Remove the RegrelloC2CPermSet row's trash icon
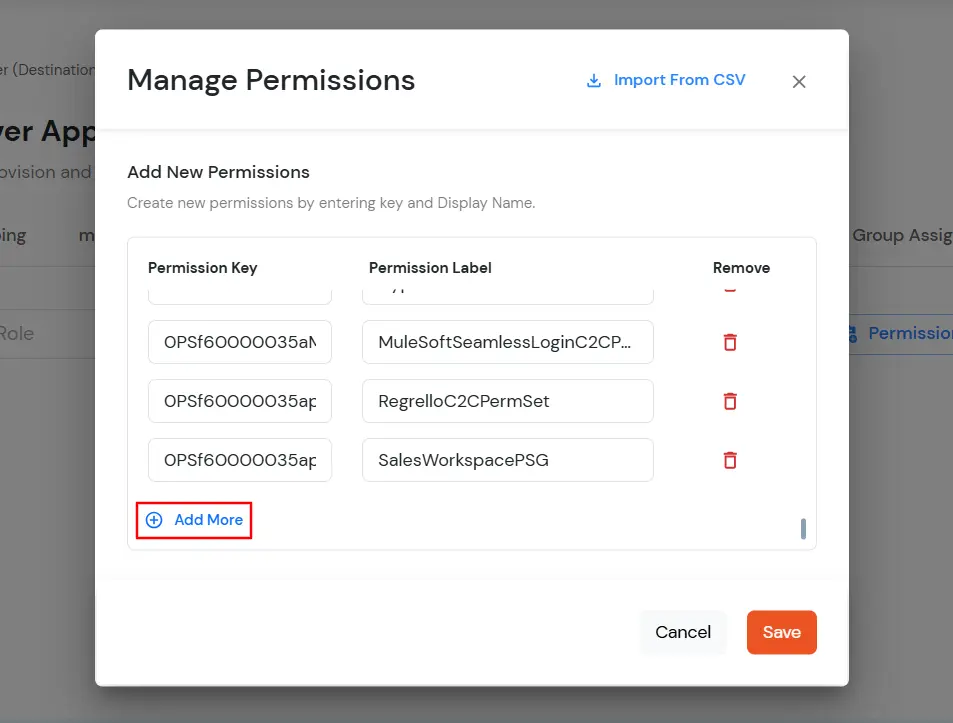 tap(729, 400)
